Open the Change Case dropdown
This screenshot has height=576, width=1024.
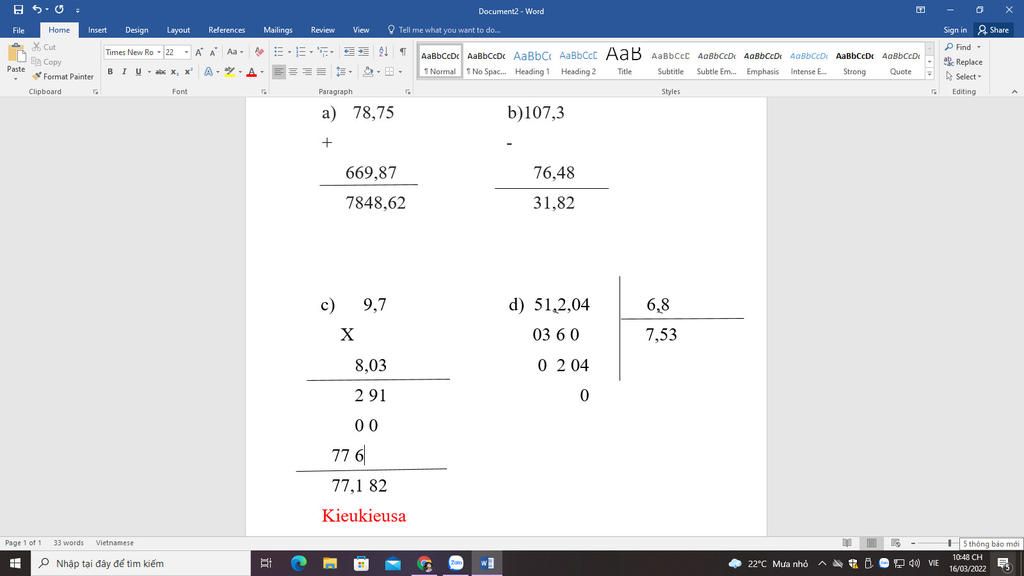pyautogui.click(x=234, y=52)
